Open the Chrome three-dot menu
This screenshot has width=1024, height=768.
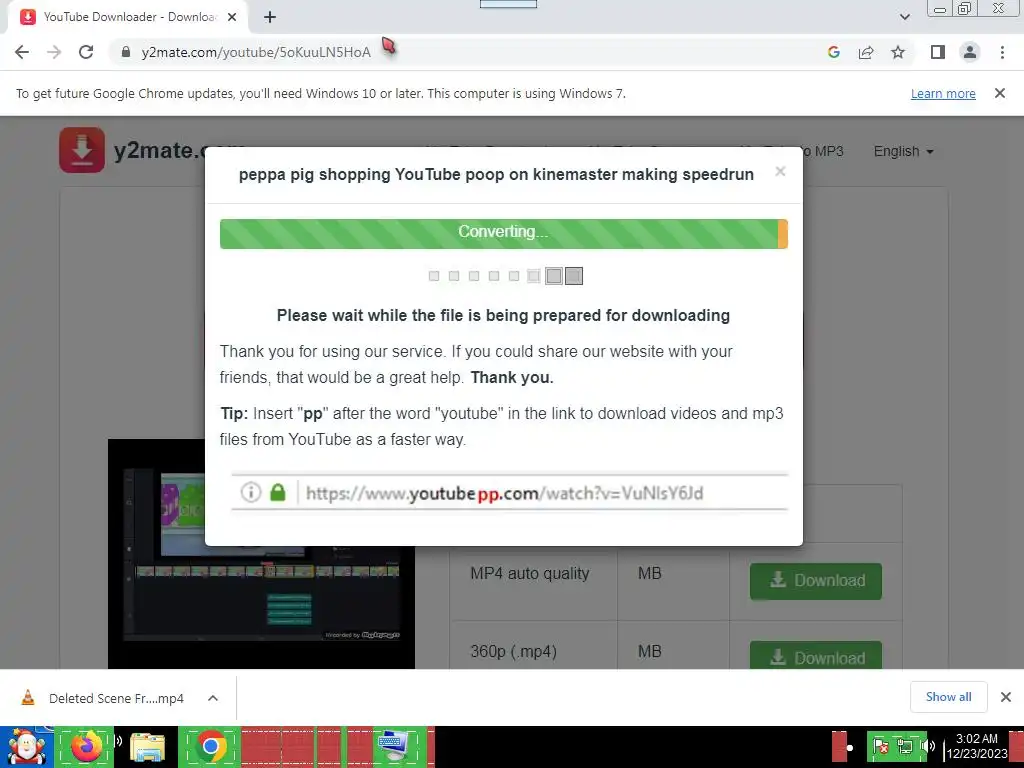pyautogui.click(x=1002, y=52)
